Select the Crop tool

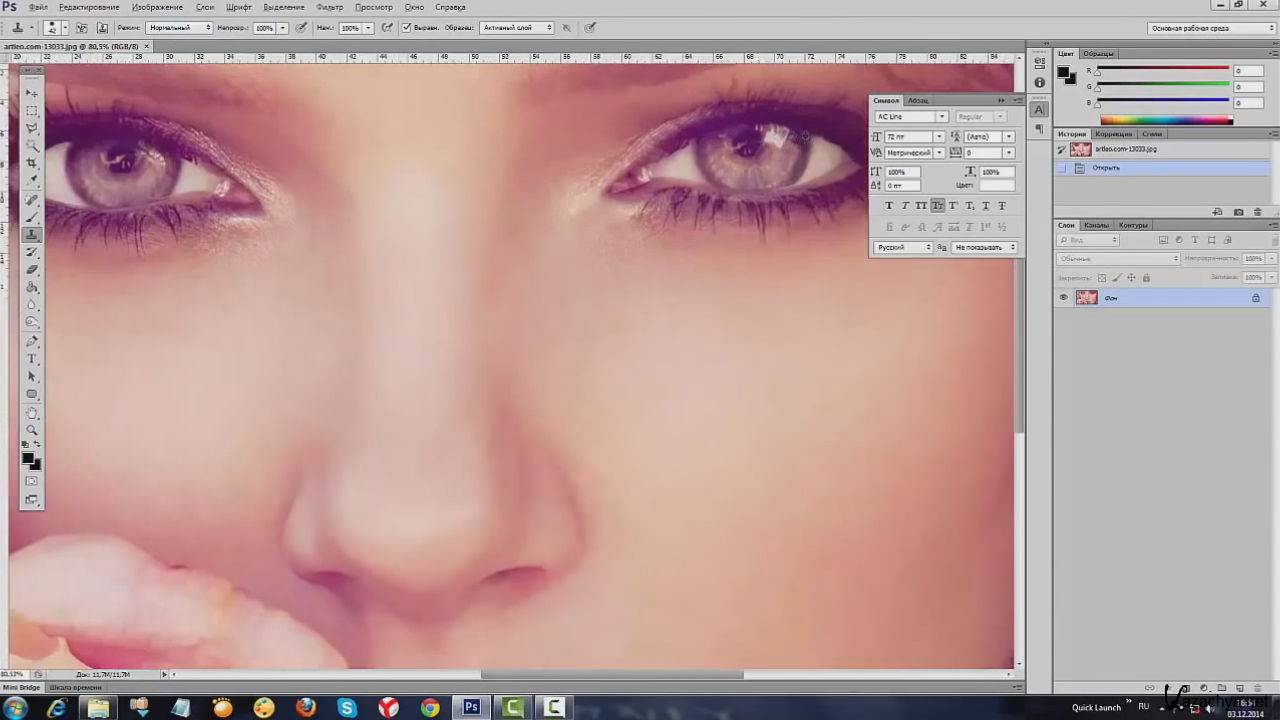pyautogui.click(x=32, y=163)
